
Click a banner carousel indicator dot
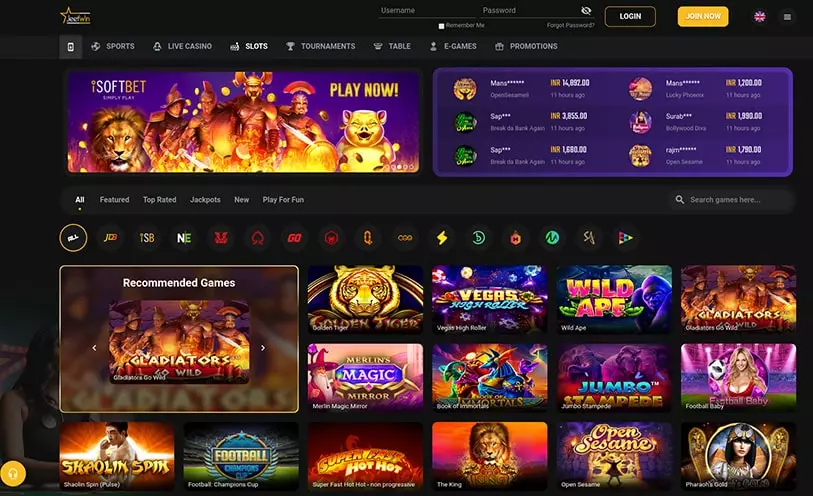click(x=399, y=167)
